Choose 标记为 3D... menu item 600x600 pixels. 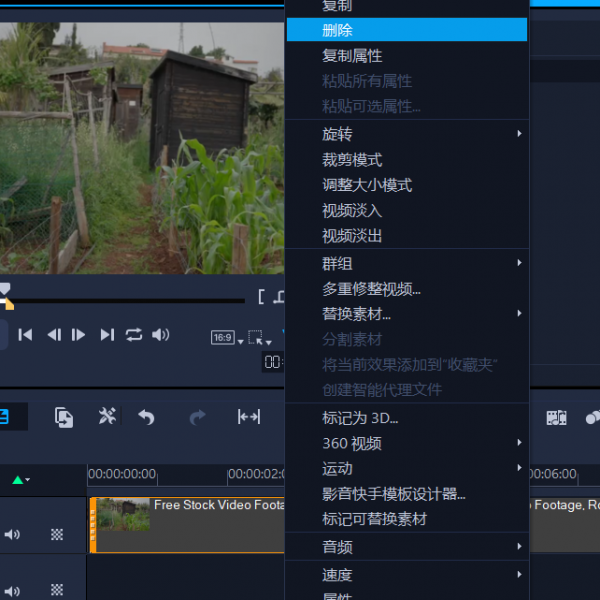click(406, 418)
